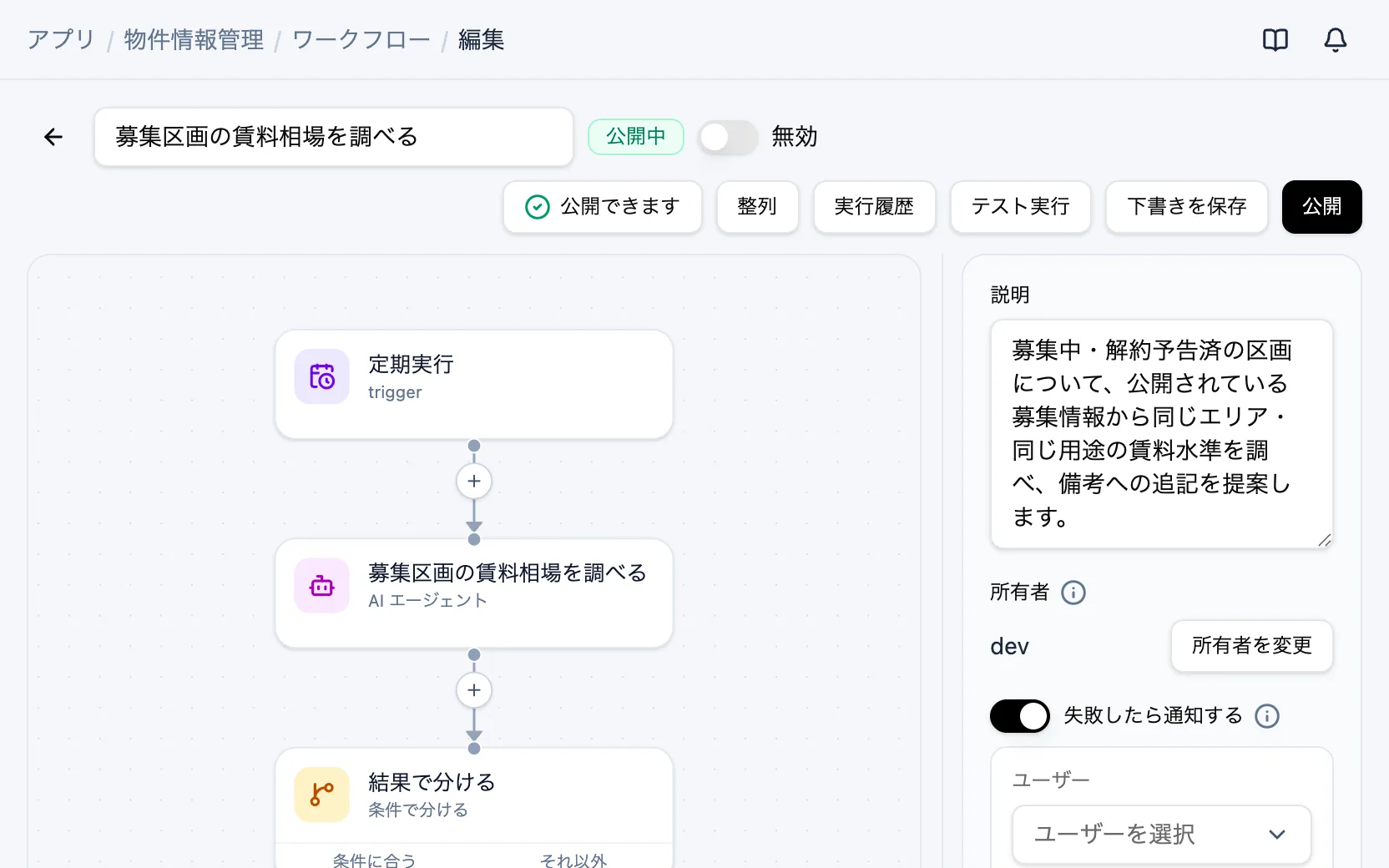Grab the description textarea resize handle
1389x868 pixels.
(1324, 540)
